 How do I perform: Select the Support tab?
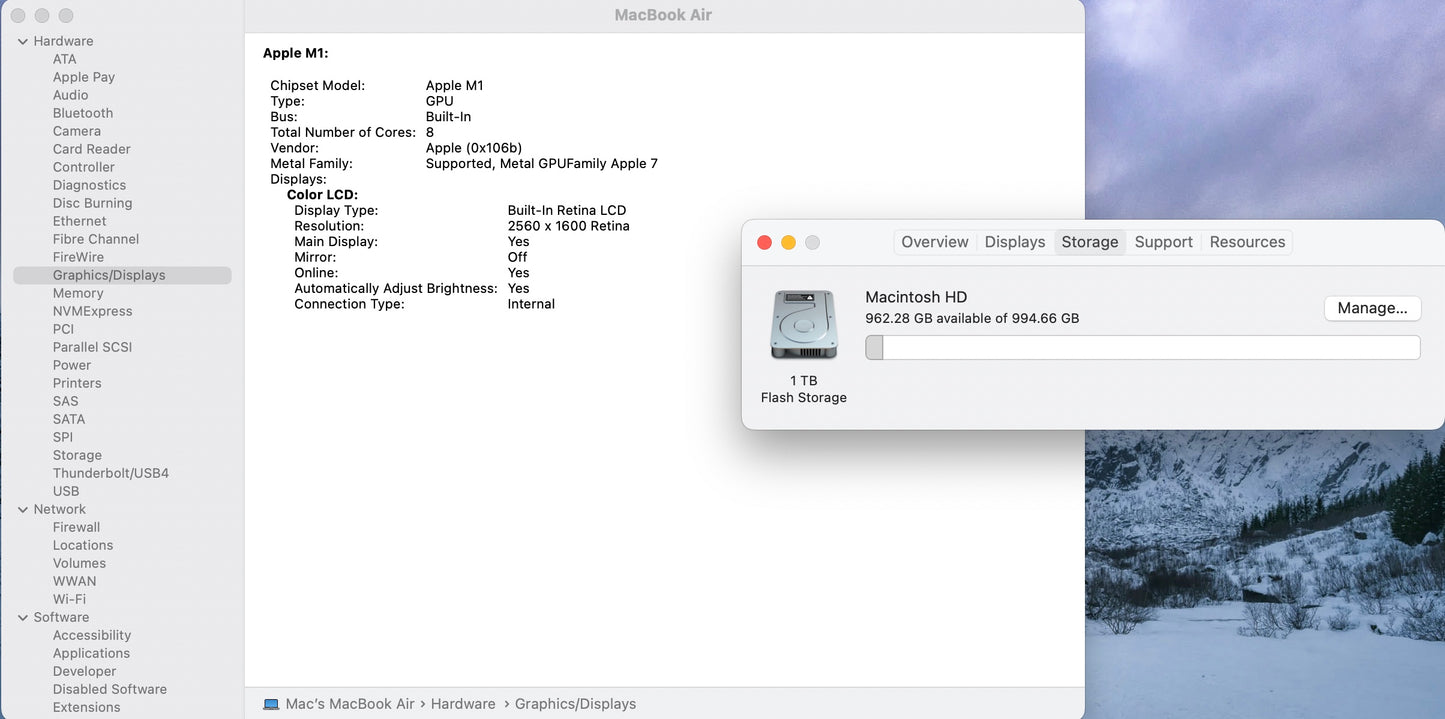1163,242
